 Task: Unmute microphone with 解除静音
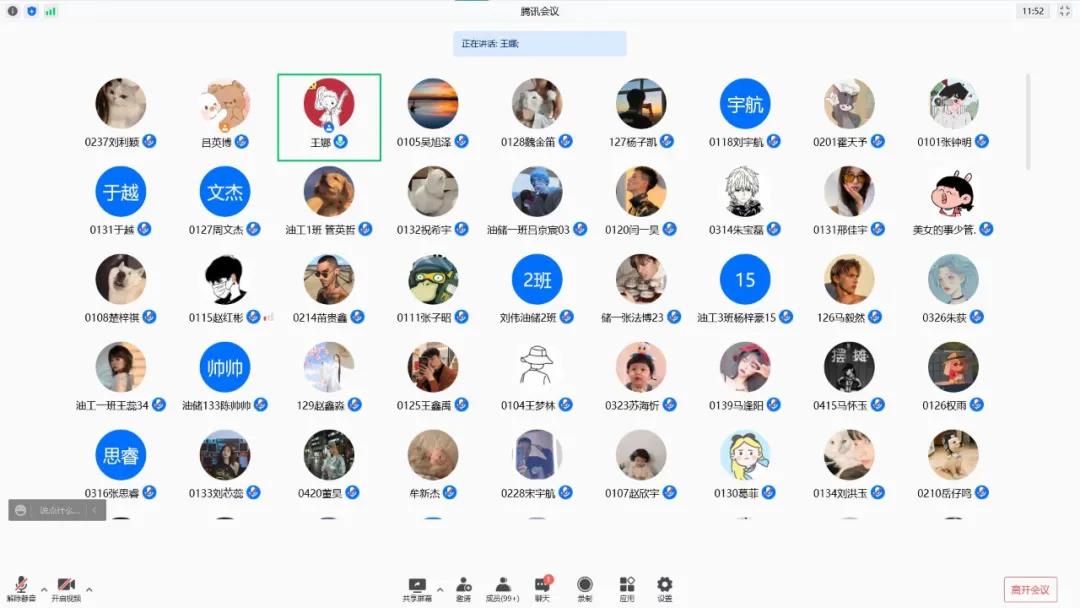[20, 587]
